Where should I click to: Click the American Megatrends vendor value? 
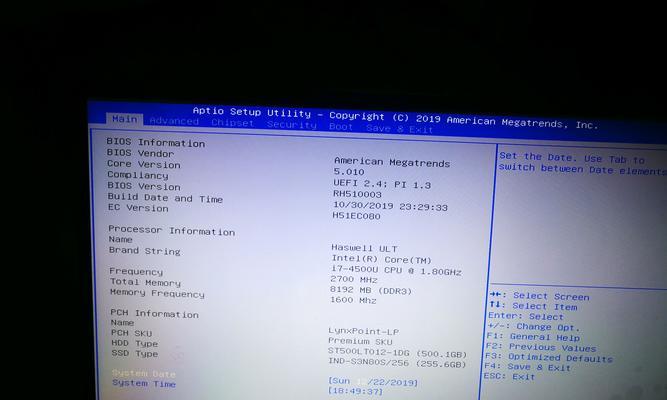(x=392, y=162)
